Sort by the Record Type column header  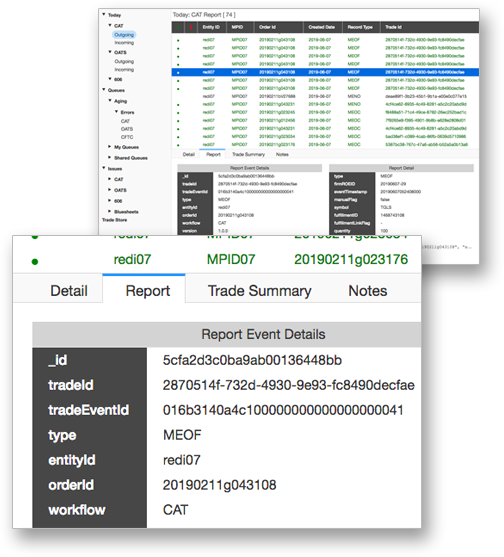pos(360,27)
